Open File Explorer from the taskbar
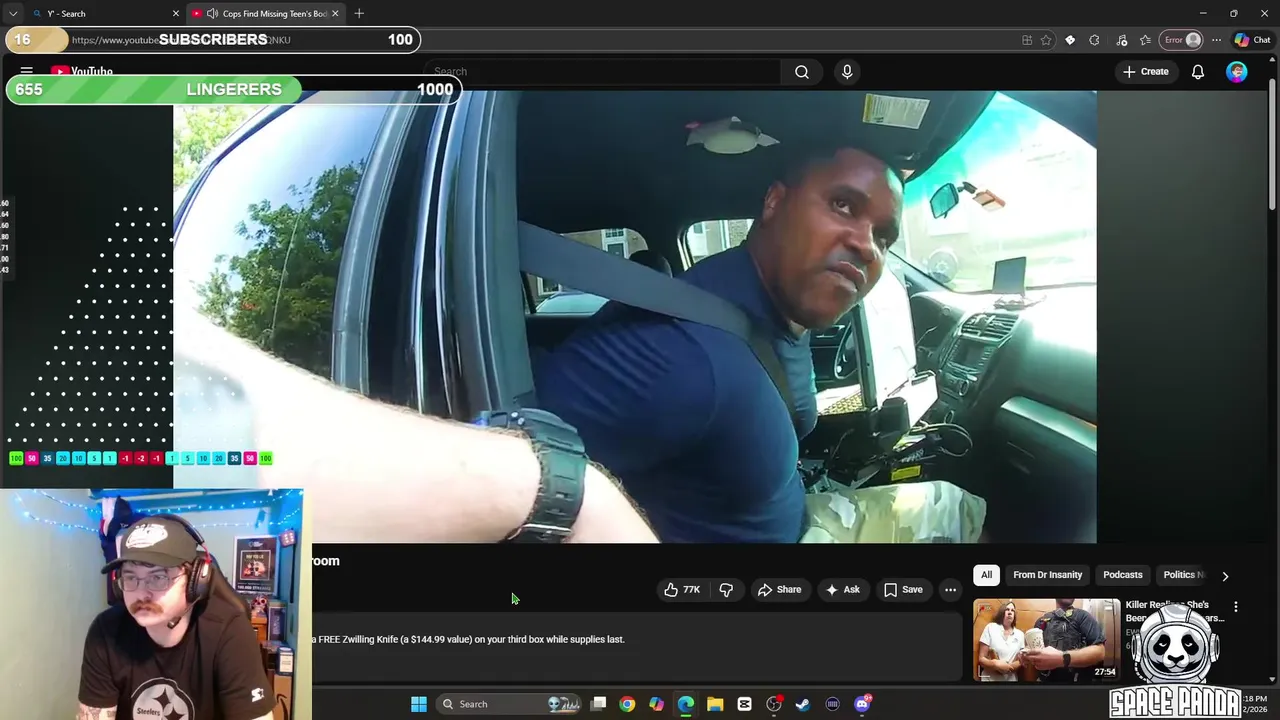 715,704
